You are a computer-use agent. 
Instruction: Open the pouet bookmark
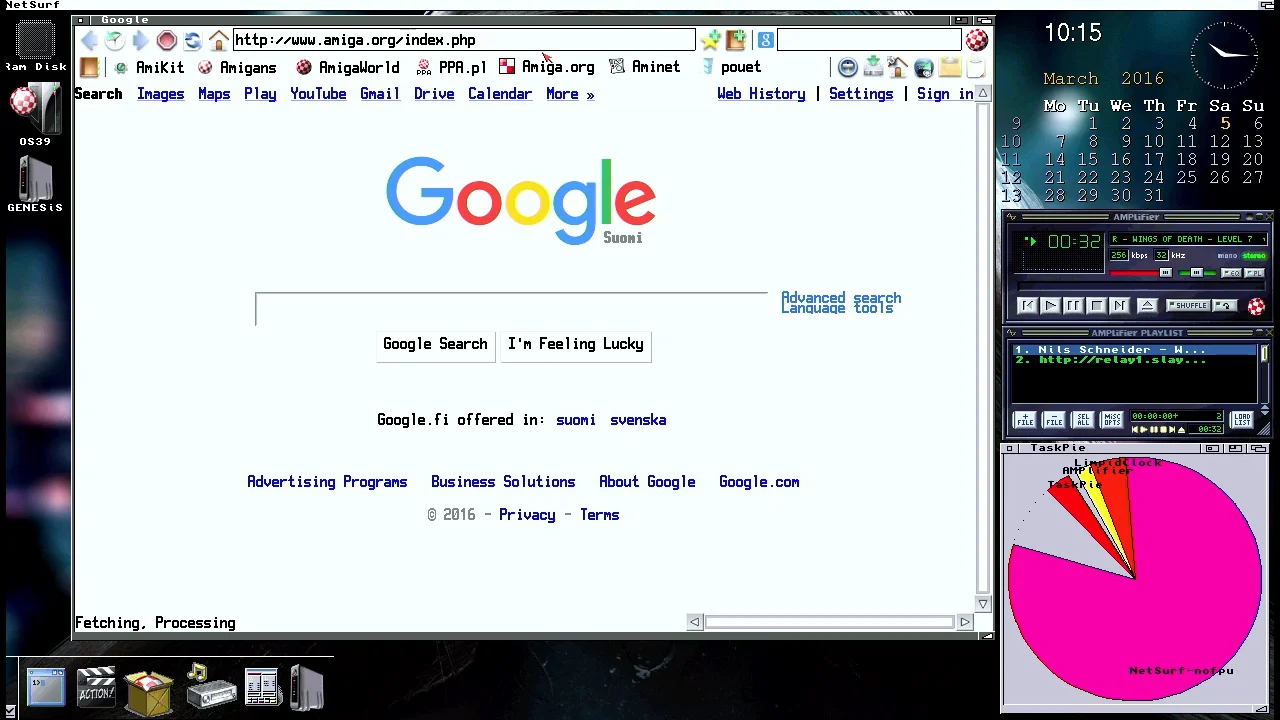pyautogui.click(x=731, y=67)
